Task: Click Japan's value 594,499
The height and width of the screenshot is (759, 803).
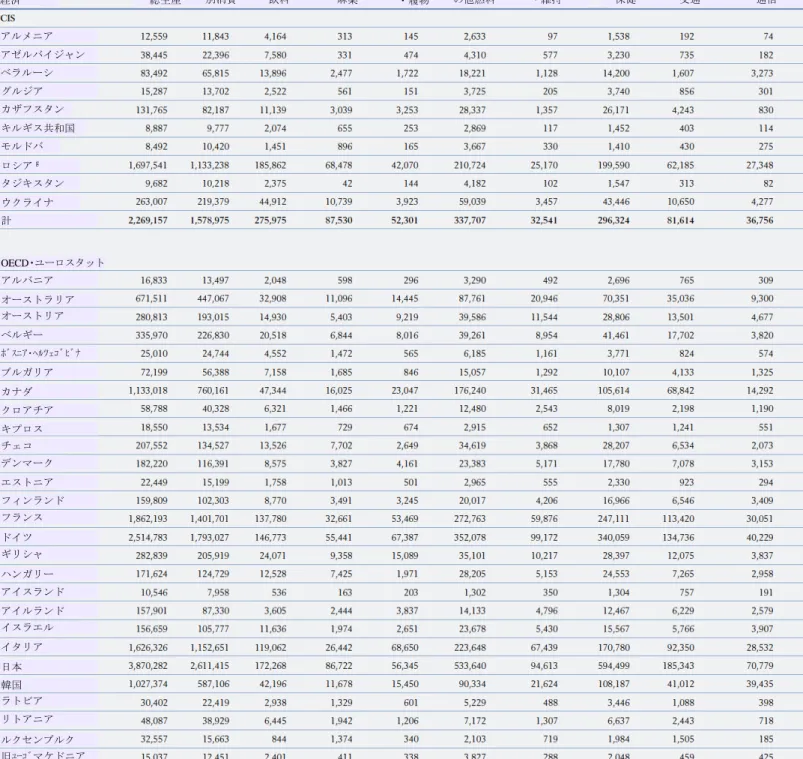Action: click(614, 666)
